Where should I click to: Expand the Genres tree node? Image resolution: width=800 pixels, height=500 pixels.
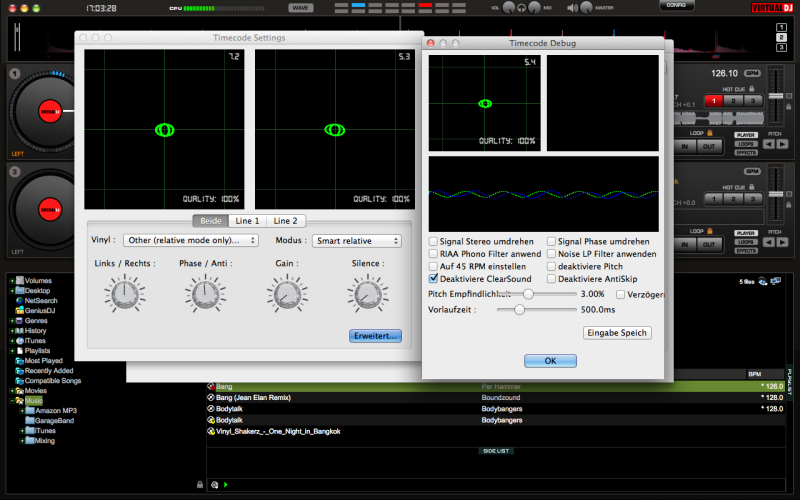(x=11, y=321)
